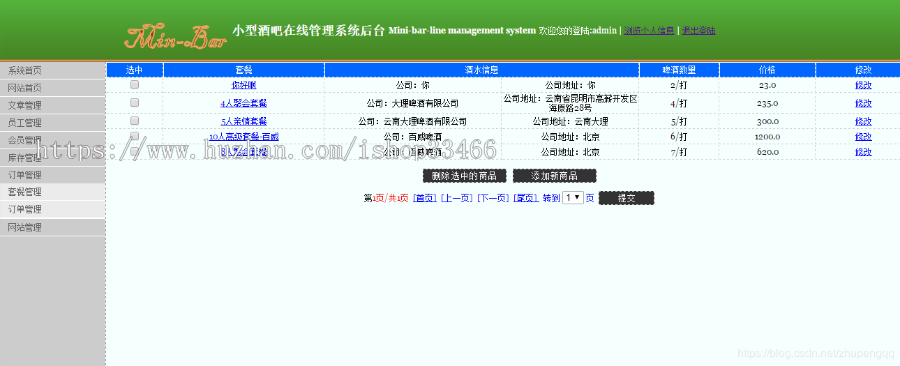Click 选中 column header
The height and width of the screenshot is (366, 900).
click(134, 70)
